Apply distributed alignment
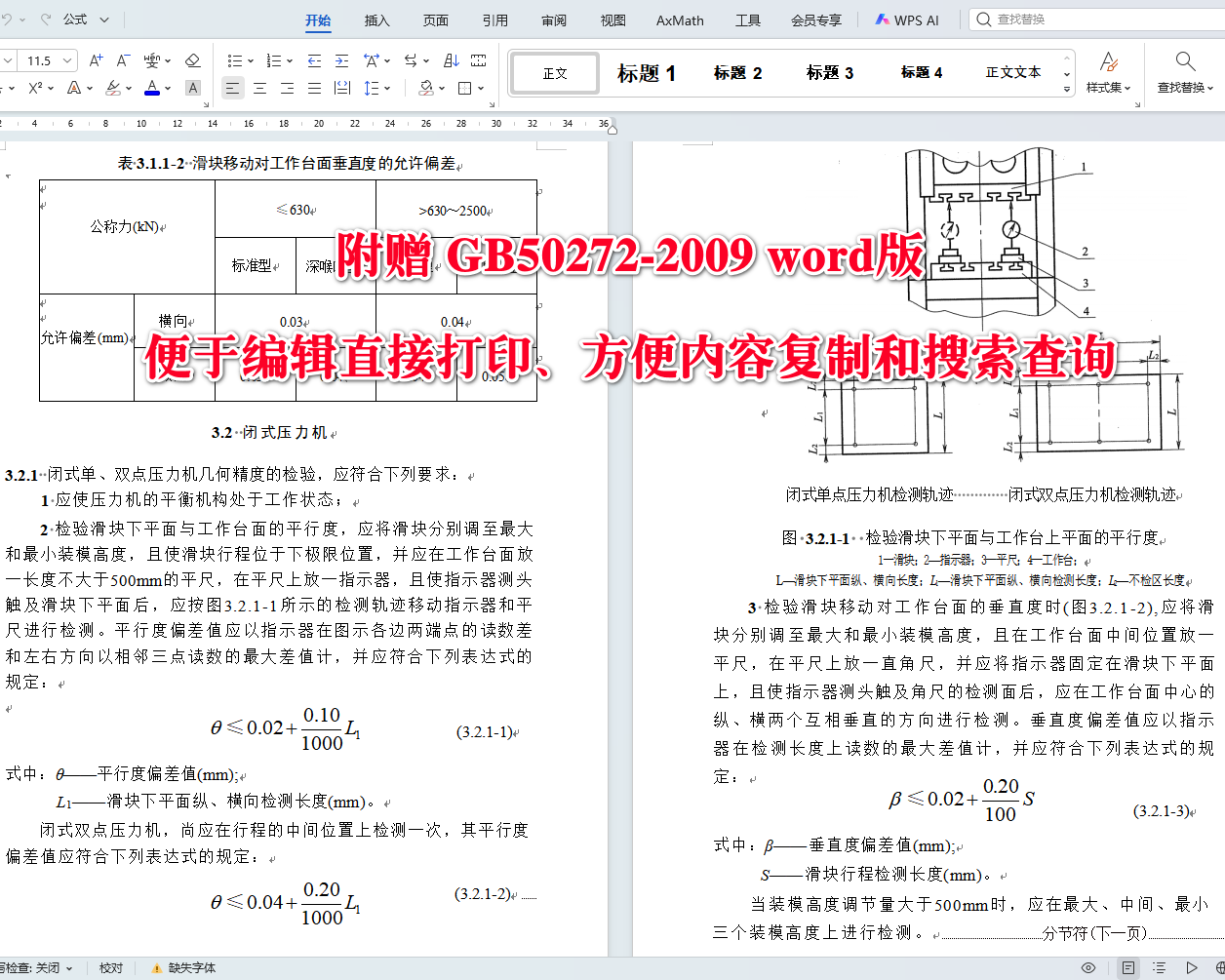The height and width of the screenshot is (980, 1225). 341,88
